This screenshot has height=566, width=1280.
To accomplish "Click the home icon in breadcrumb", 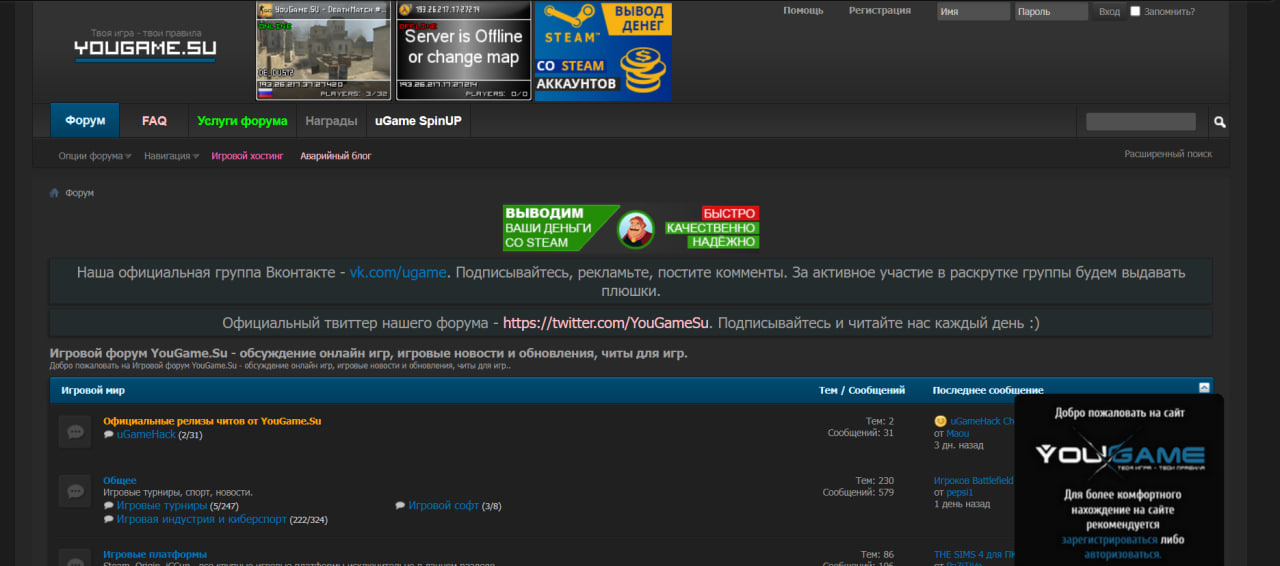I will pos(55,193).
